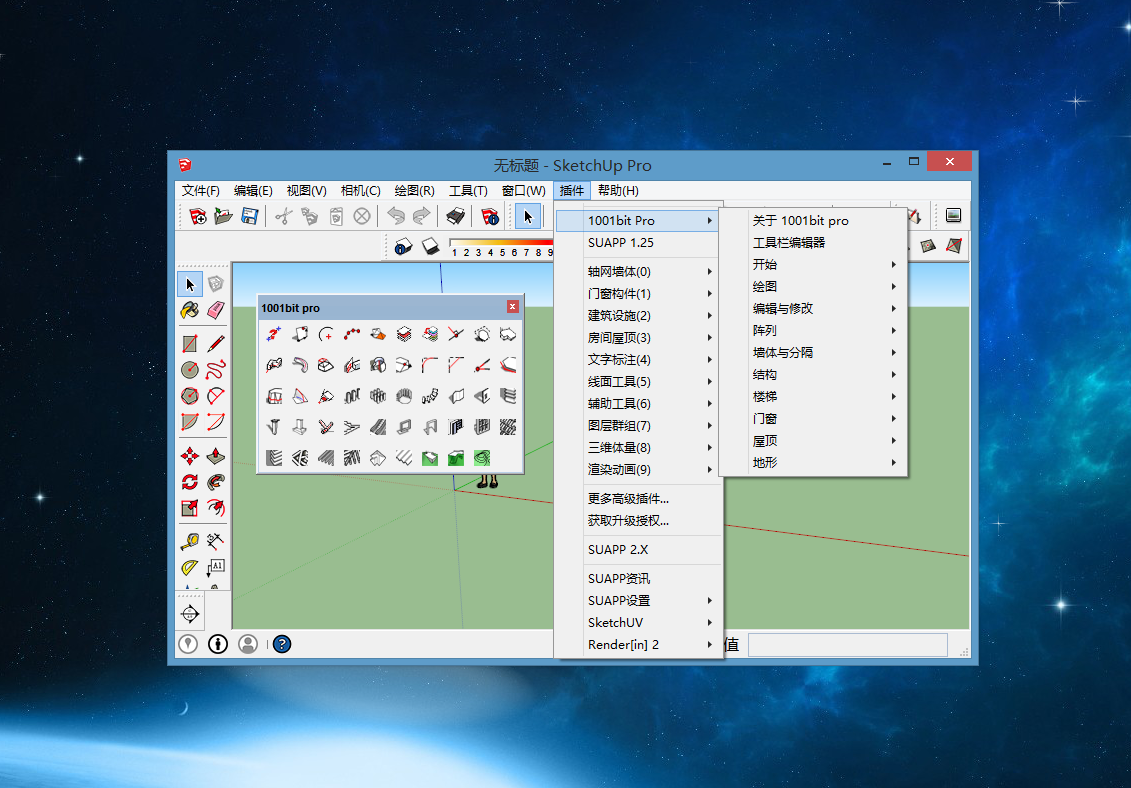Select the Pencil line tool
Screen dimensions: 1131x788
click(x=216, y=343)
